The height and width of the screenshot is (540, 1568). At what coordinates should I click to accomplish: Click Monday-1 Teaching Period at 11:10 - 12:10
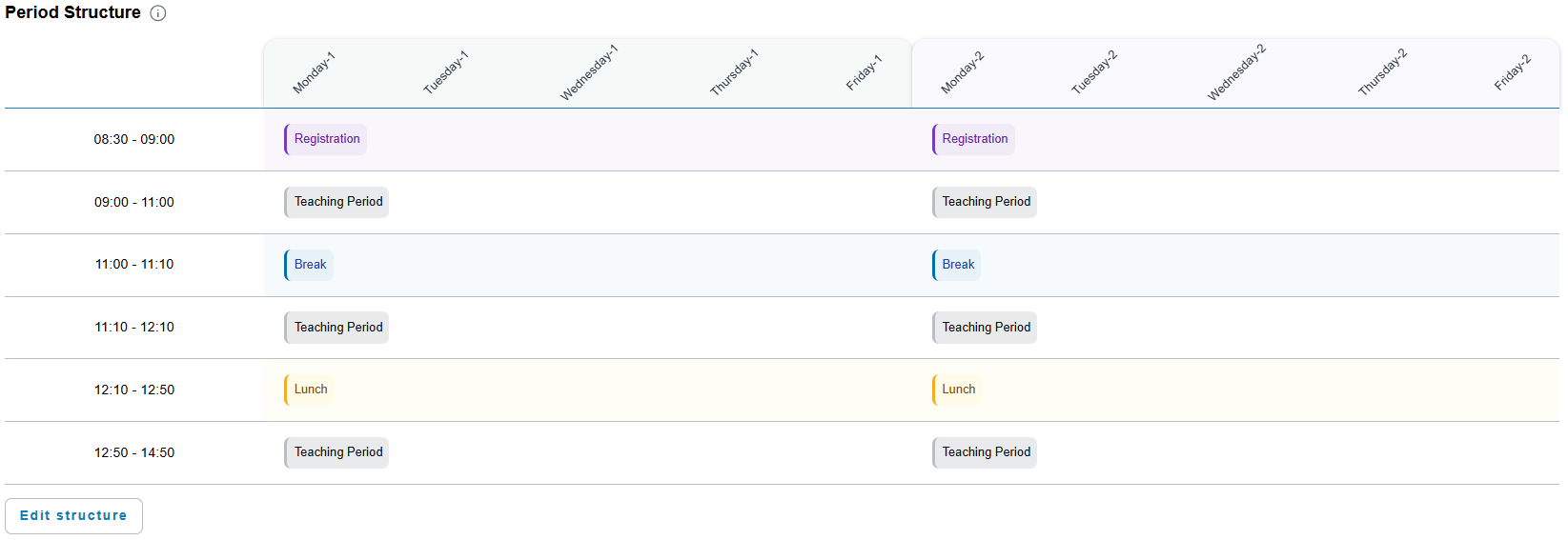click(x=336, y=328)
